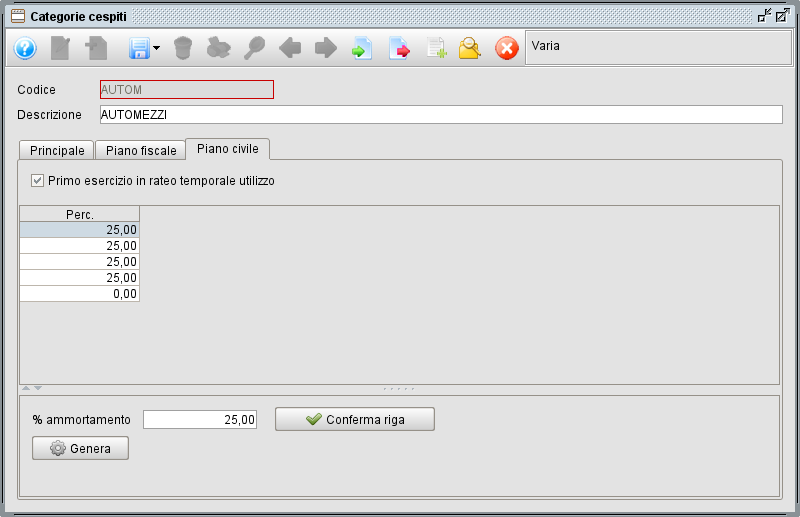Click the Categorie cespiti window title icon
This screenshot has height=517, width=800.
(x=18, y=16)
